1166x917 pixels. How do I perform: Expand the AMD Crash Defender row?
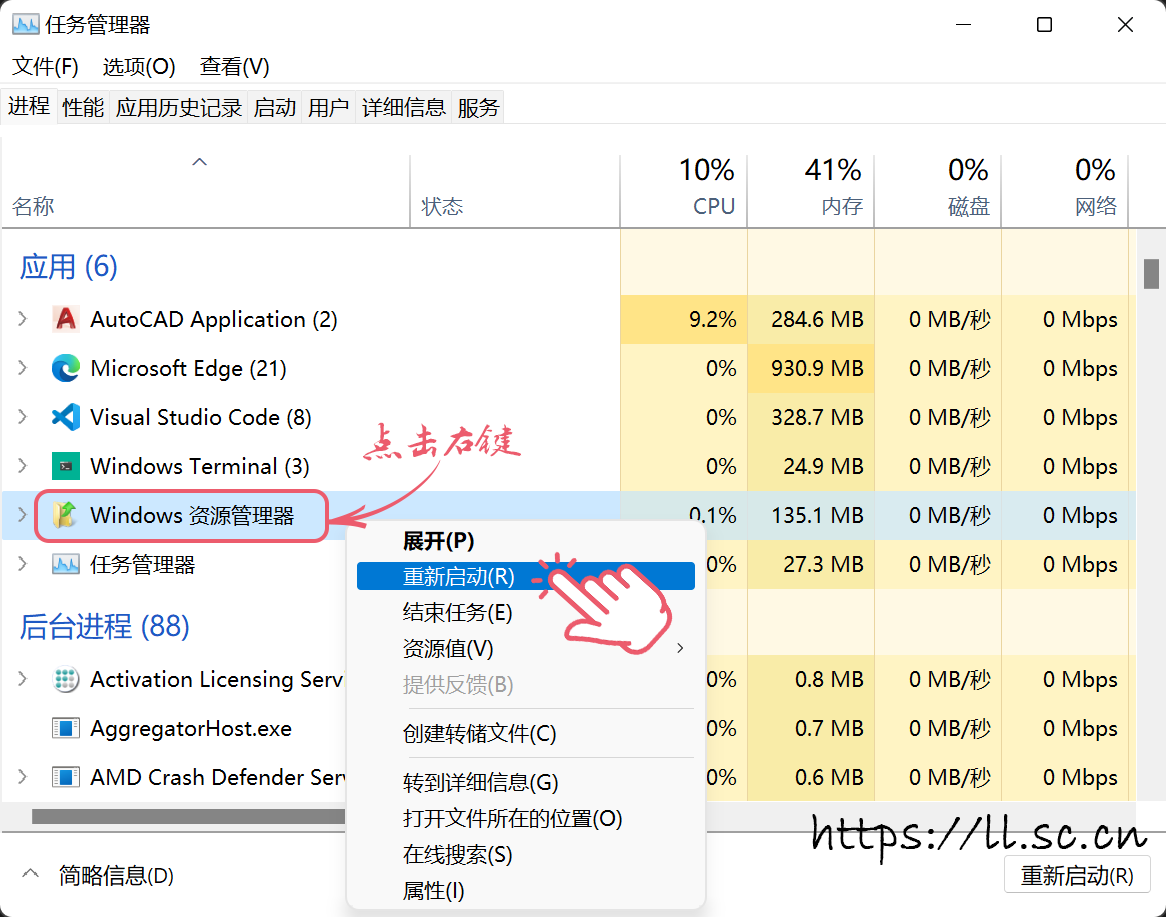click(22, 777)
